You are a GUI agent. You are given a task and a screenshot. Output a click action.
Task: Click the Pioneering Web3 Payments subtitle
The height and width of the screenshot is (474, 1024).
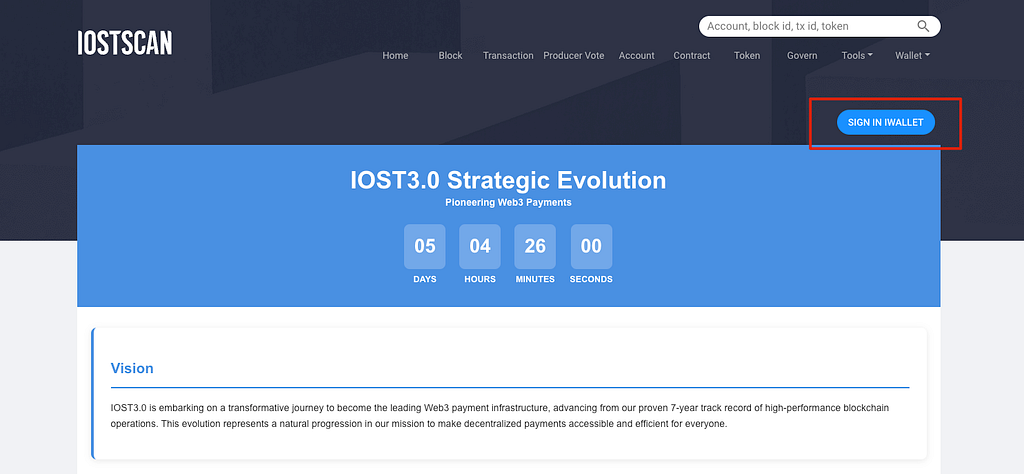coord(508,202)
